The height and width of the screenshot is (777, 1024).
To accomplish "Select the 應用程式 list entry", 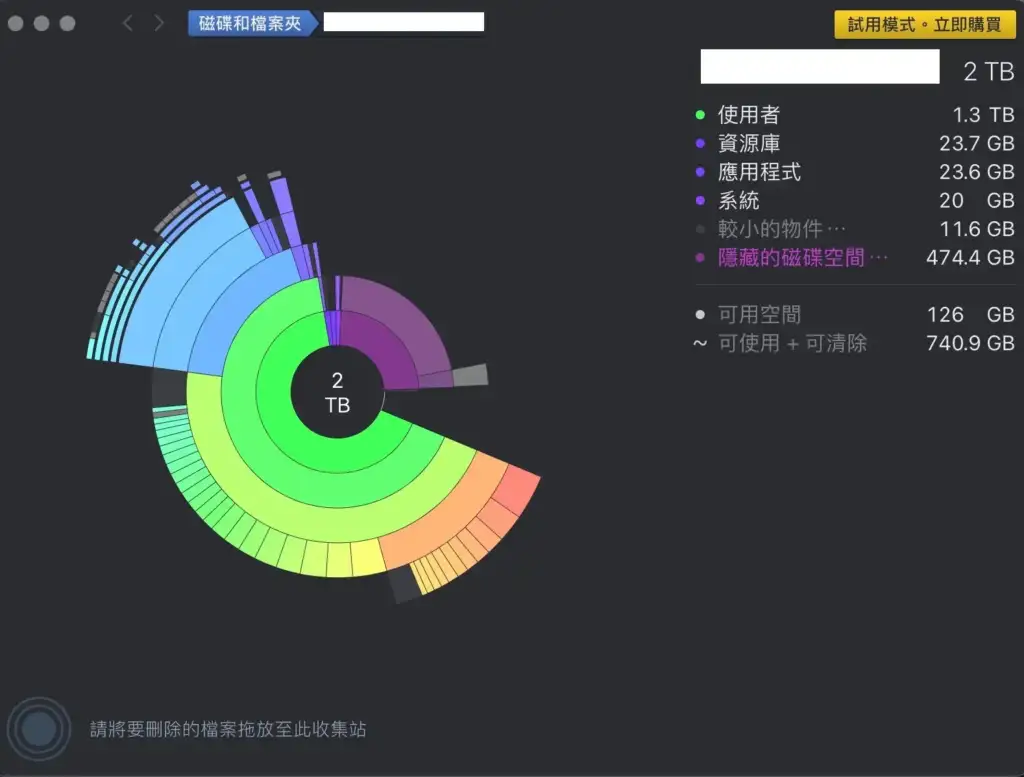I will pyautogui.click(x=759, y=173).
